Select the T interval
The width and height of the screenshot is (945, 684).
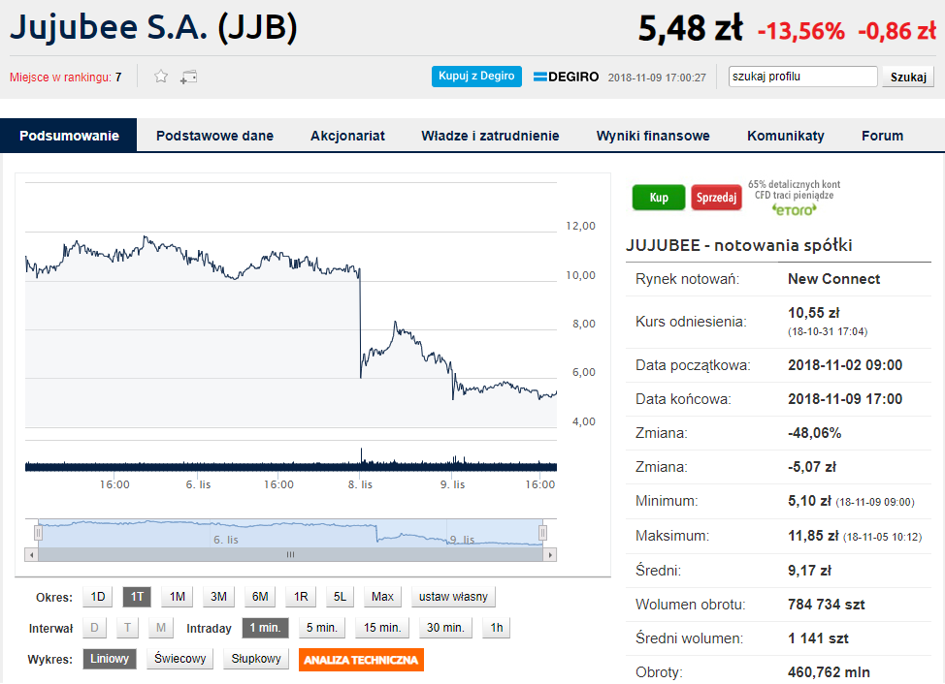pos(128,628)
